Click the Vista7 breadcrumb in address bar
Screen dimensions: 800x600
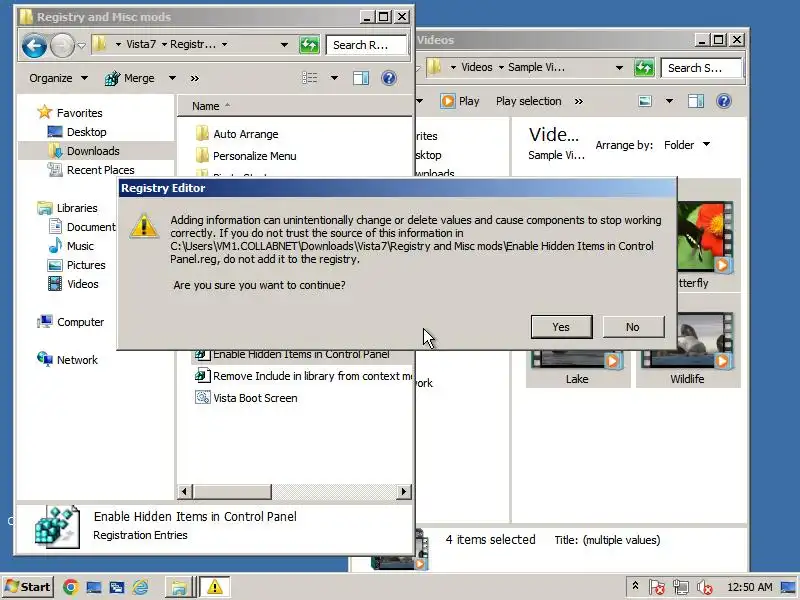click(x=141, y=44)
